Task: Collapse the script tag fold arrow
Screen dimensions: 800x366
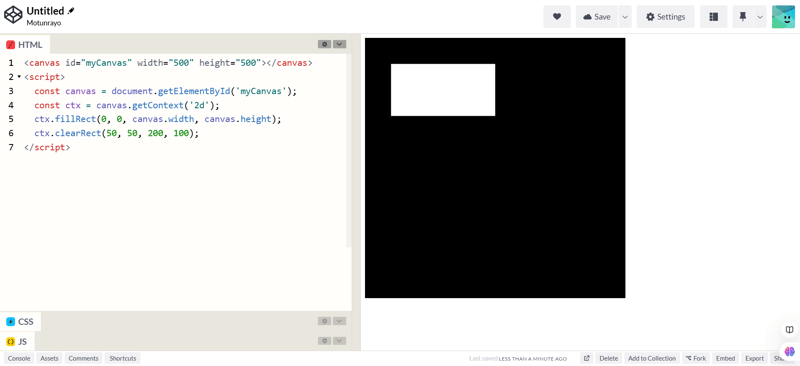Action: pos(19,77)
